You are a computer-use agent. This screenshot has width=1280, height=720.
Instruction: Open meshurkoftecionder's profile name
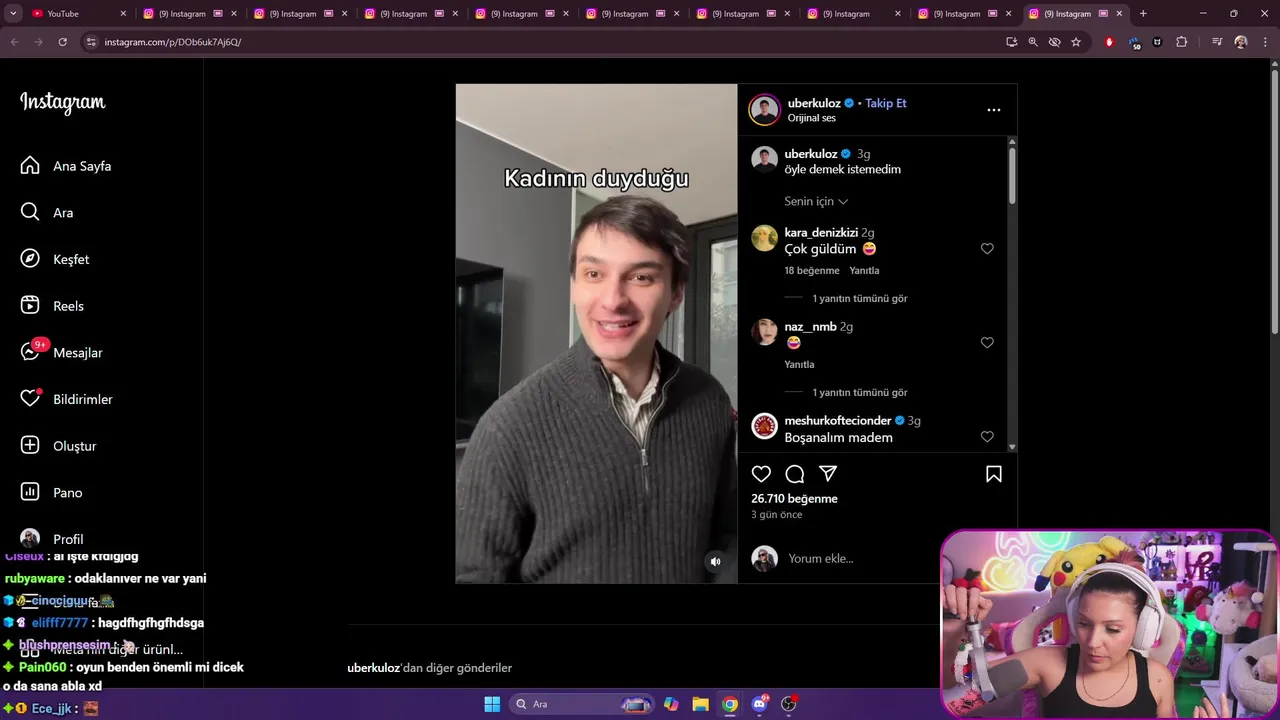837,421
